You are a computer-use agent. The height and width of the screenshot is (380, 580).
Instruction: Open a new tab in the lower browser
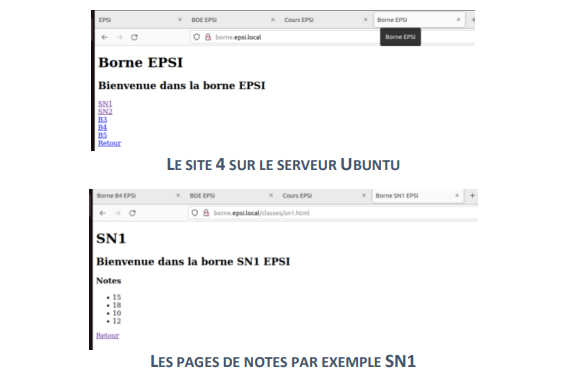pyautogui.click(x=472, y=195)
